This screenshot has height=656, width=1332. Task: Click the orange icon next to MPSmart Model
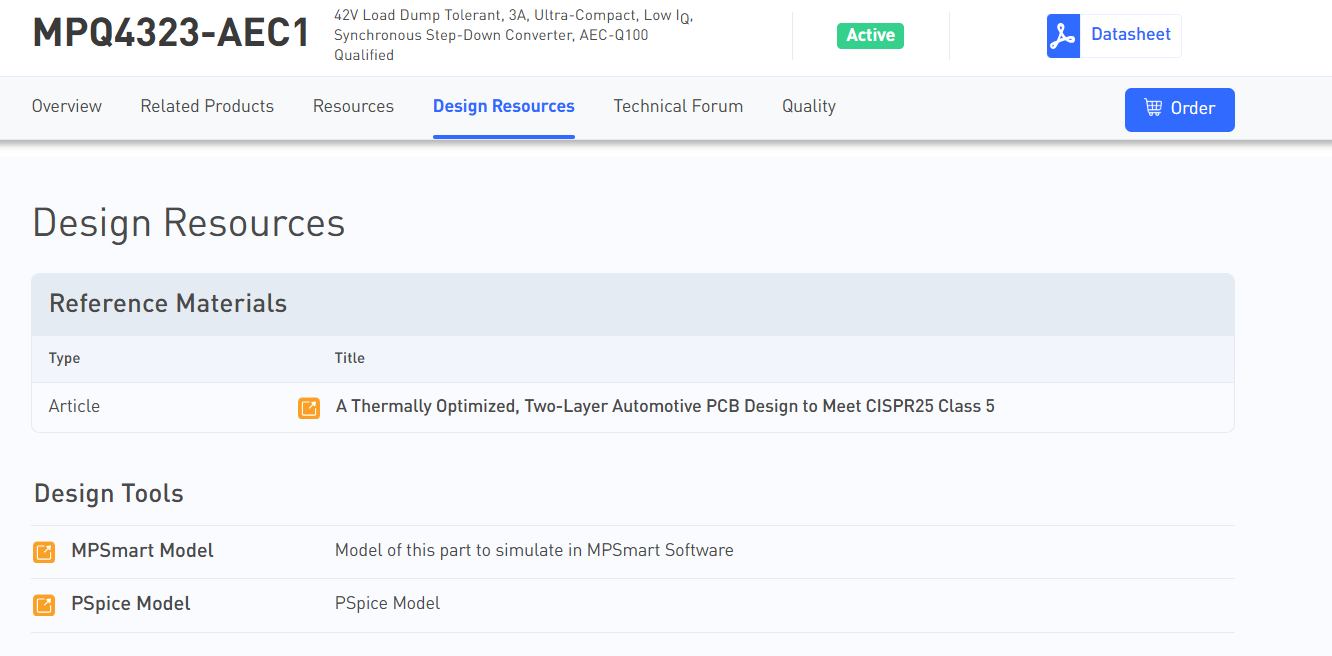tap(44, 552)
